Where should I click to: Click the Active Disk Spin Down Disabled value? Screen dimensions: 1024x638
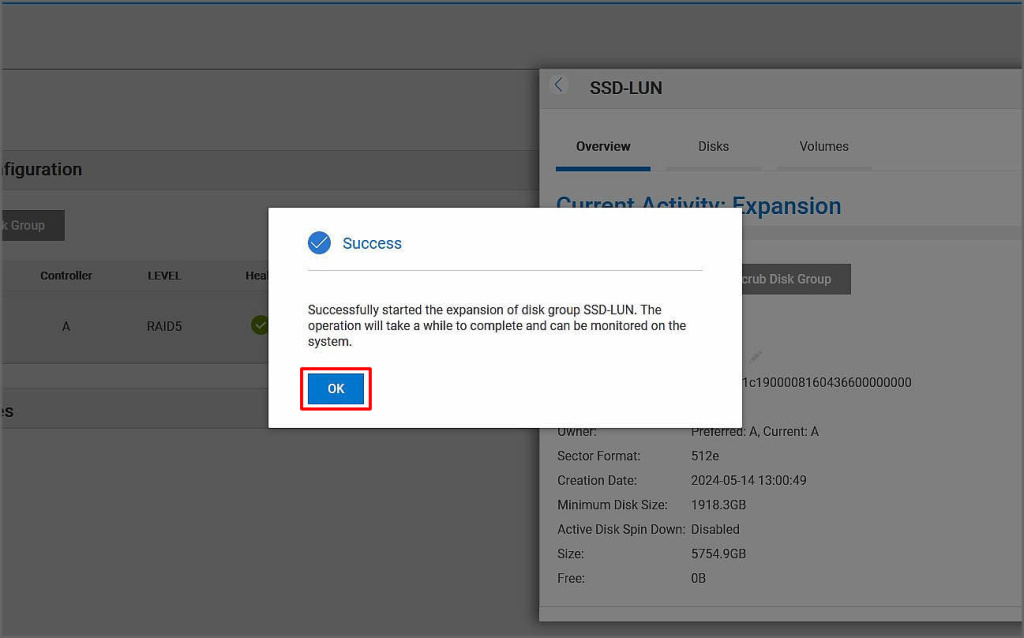715,529
